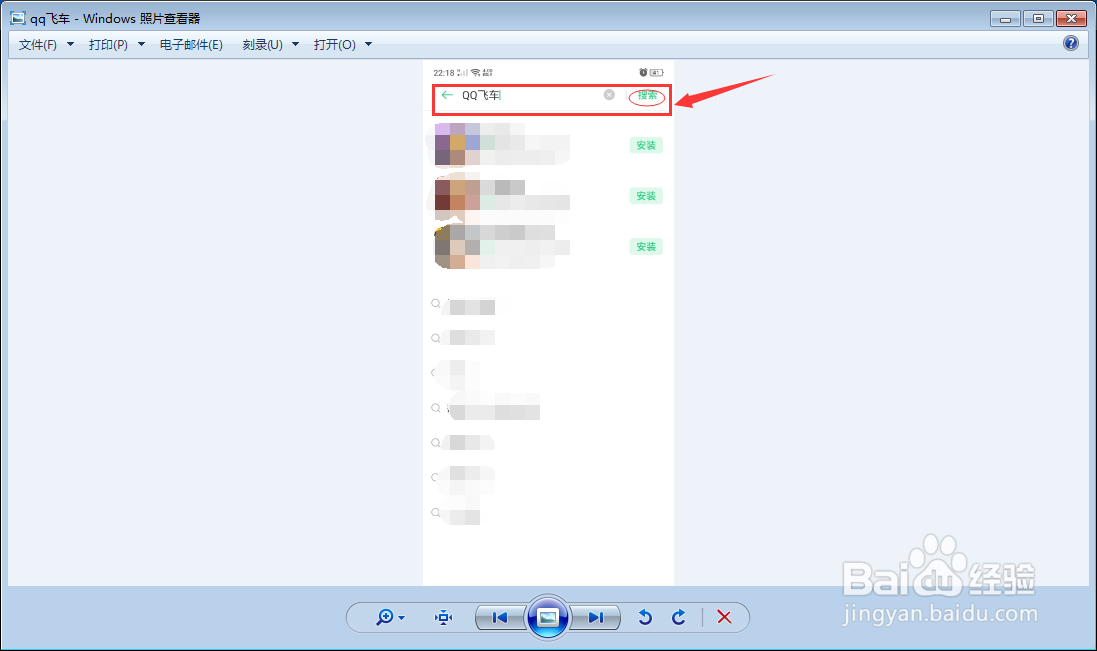
Task: Click the second app result's pixelated icon
Action: coord(457,195)
